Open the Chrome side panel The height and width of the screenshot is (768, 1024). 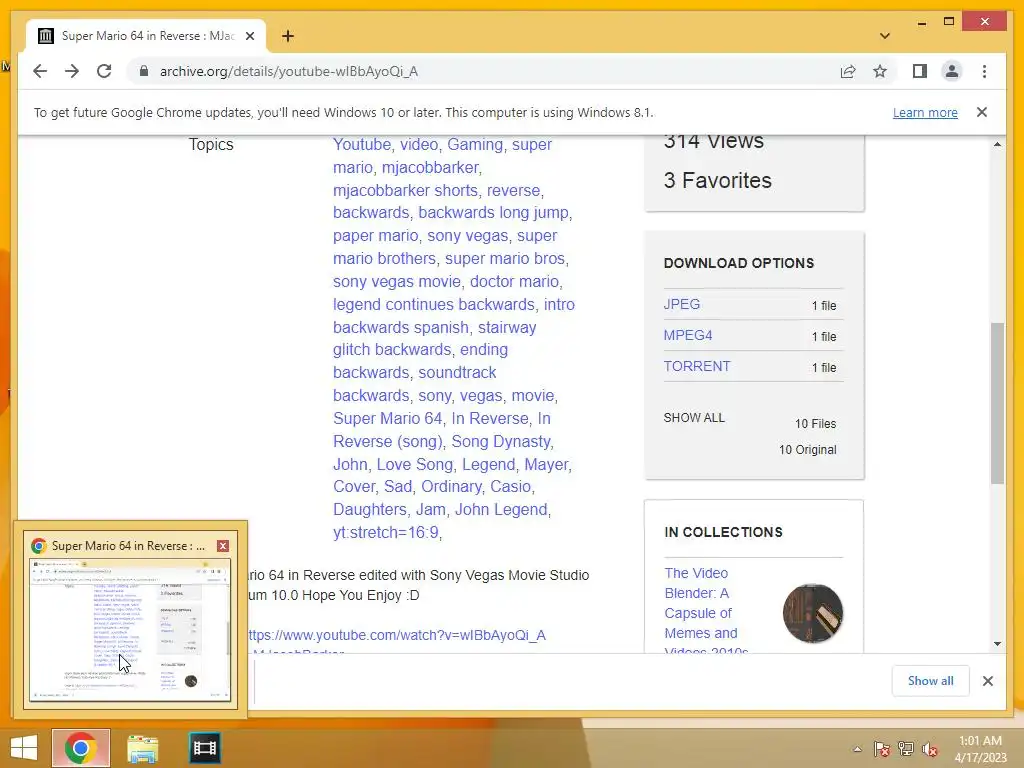point(920,71)
